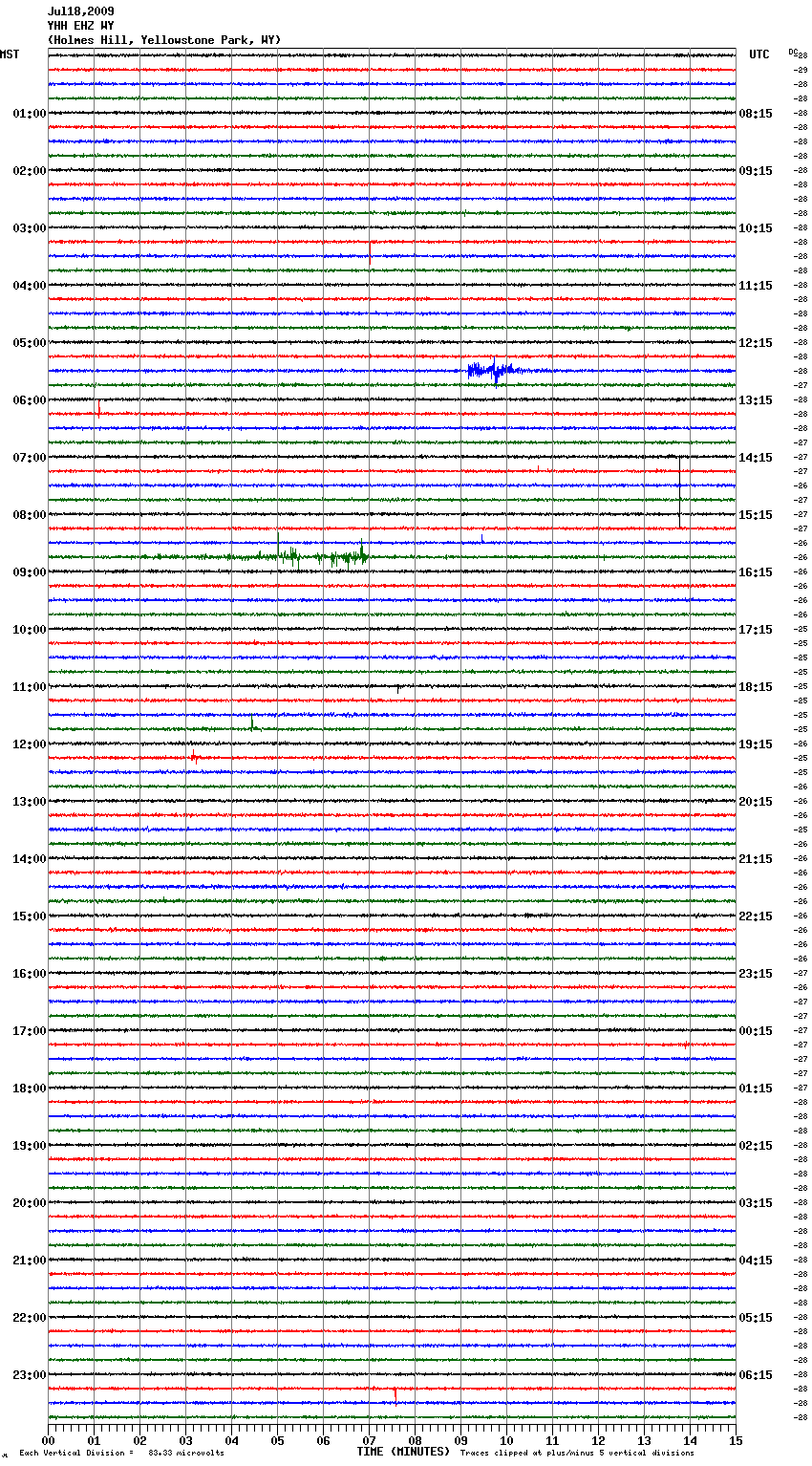812x1466 pixels.
Task: Click the "02:15" UTC time label
Action: point(756,1146)
